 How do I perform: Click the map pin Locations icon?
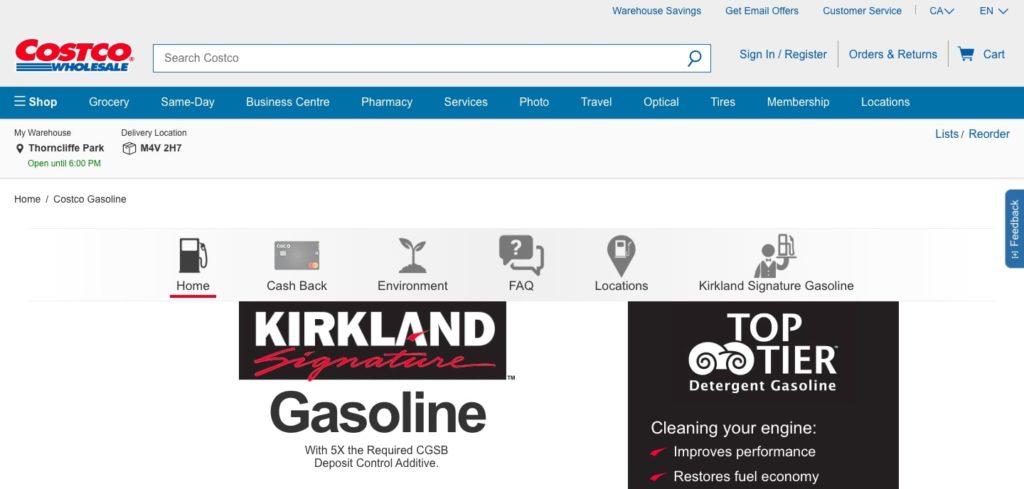pyautogui.click(x=621, y=255)
